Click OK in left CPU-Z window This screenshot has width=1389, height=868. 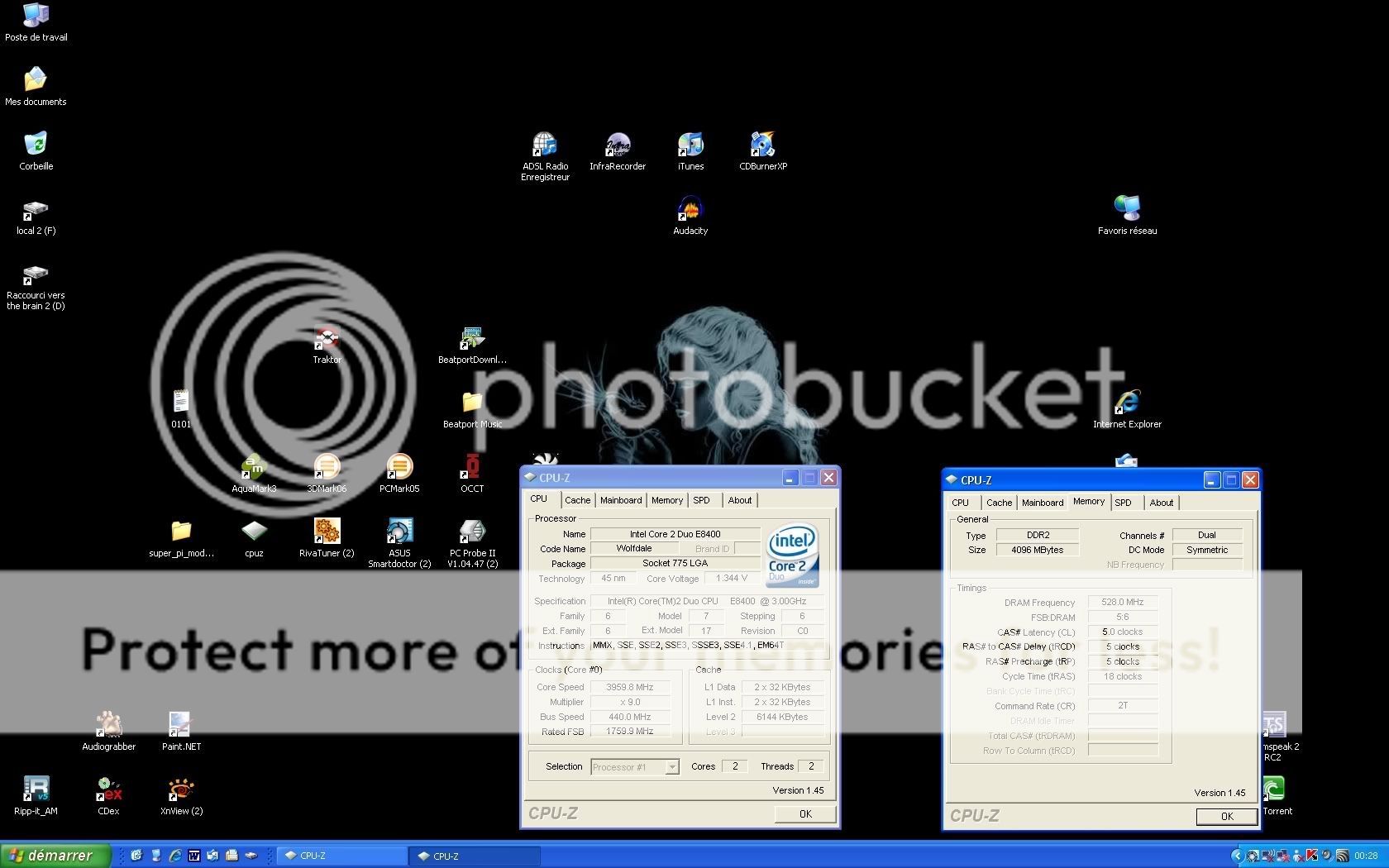click(805, 814)
